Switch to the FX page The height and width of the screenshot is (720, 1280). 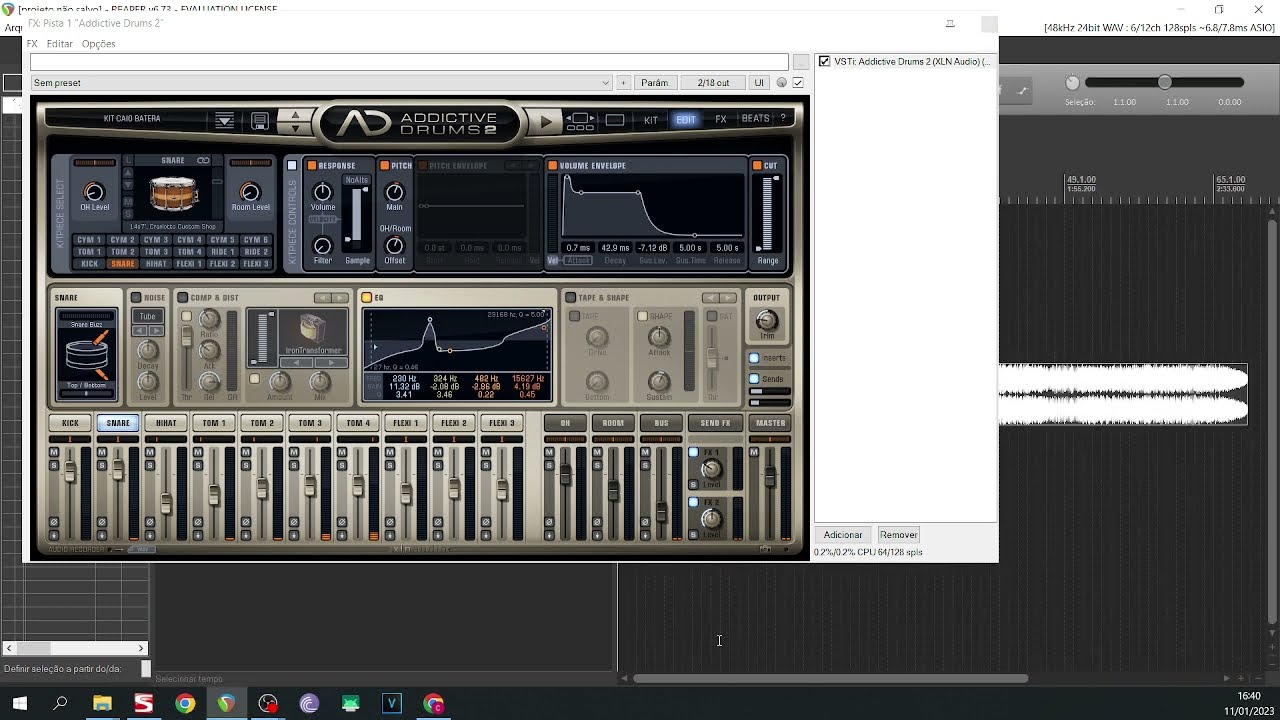click(720, 120)
